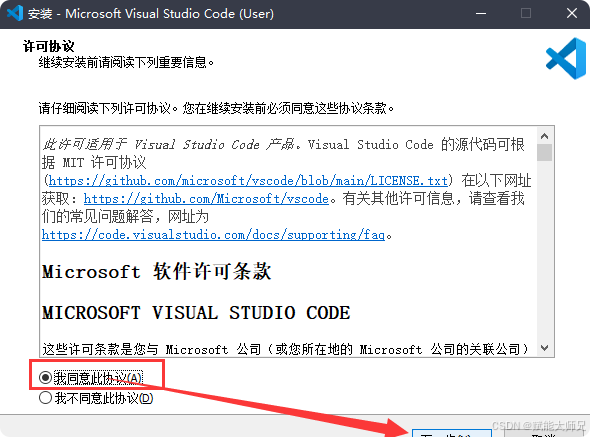Click the VS Code icon in title bar

[x=15, y=14]
